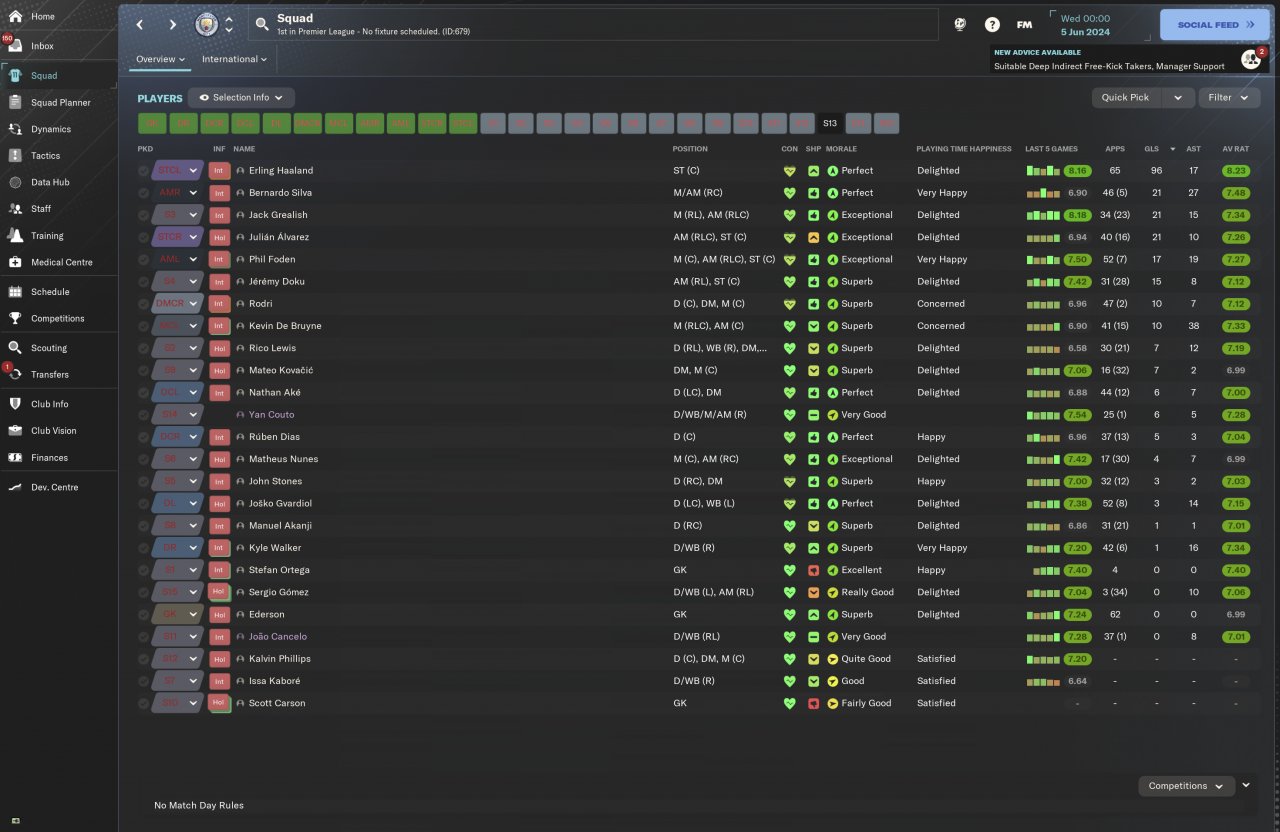
Task: Click the date and time display
Action: pos(1085,25)
